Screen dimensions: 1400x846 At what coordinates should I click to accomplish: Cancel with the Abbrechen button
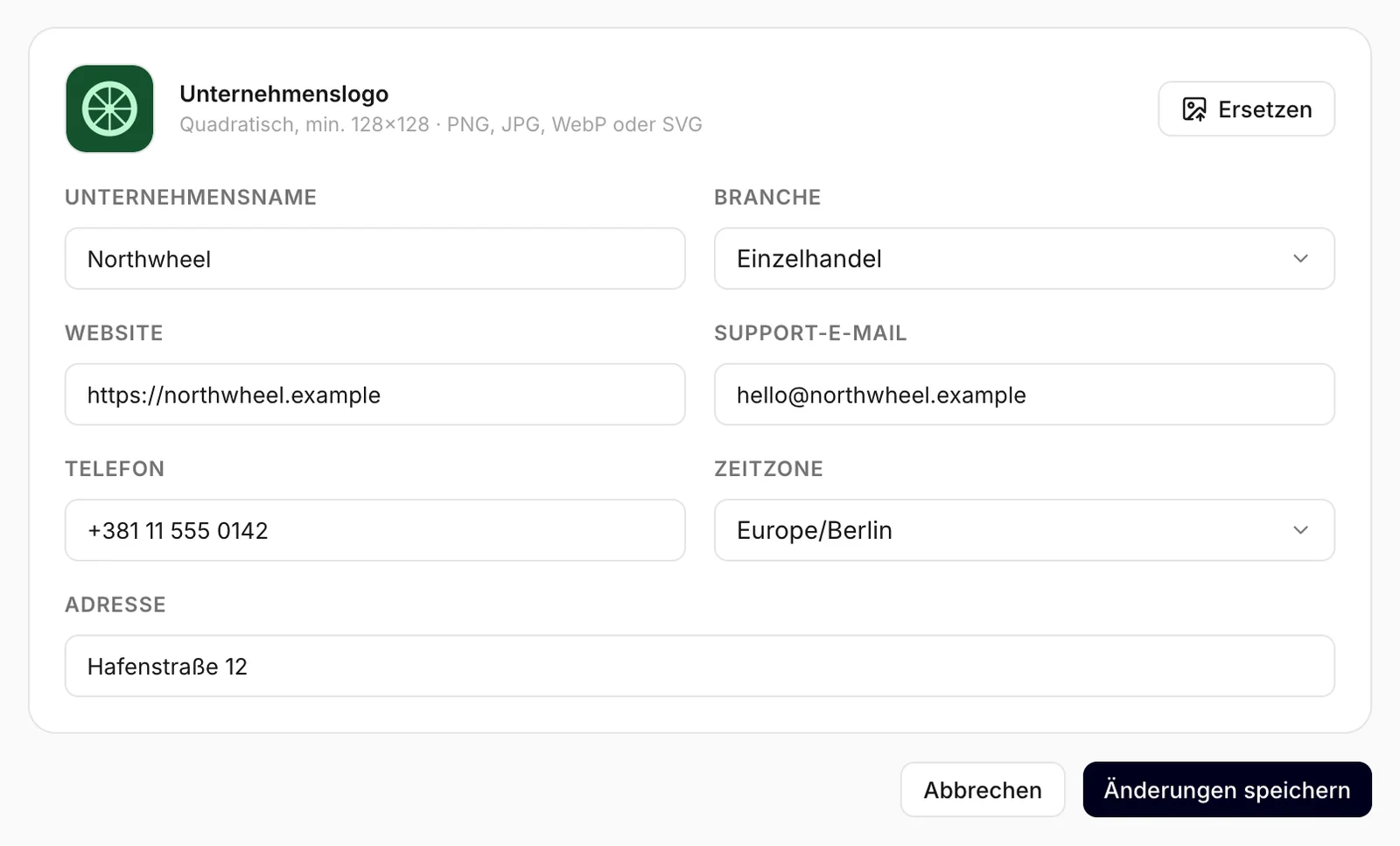pos(983,790)
